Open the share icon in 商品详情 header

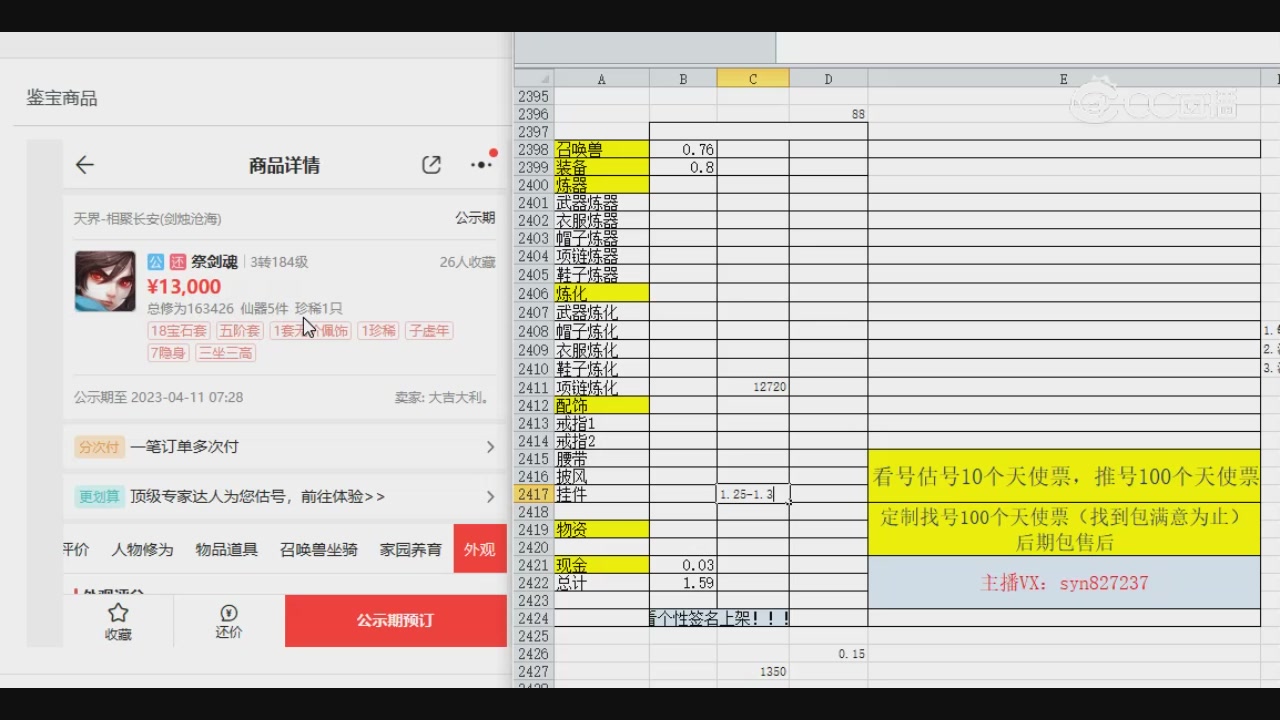point(431,166)
